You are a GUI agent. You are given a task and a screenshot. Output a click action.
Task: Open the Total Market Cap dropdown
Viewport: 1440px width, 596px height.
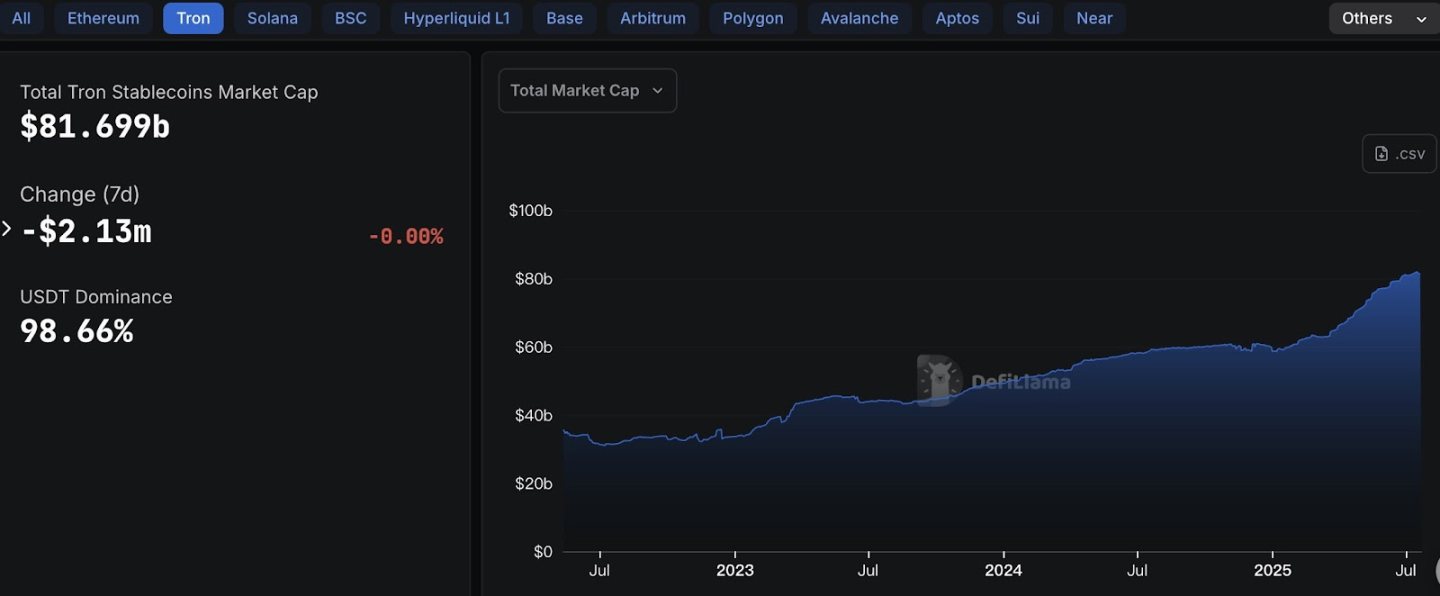(587, 90)
